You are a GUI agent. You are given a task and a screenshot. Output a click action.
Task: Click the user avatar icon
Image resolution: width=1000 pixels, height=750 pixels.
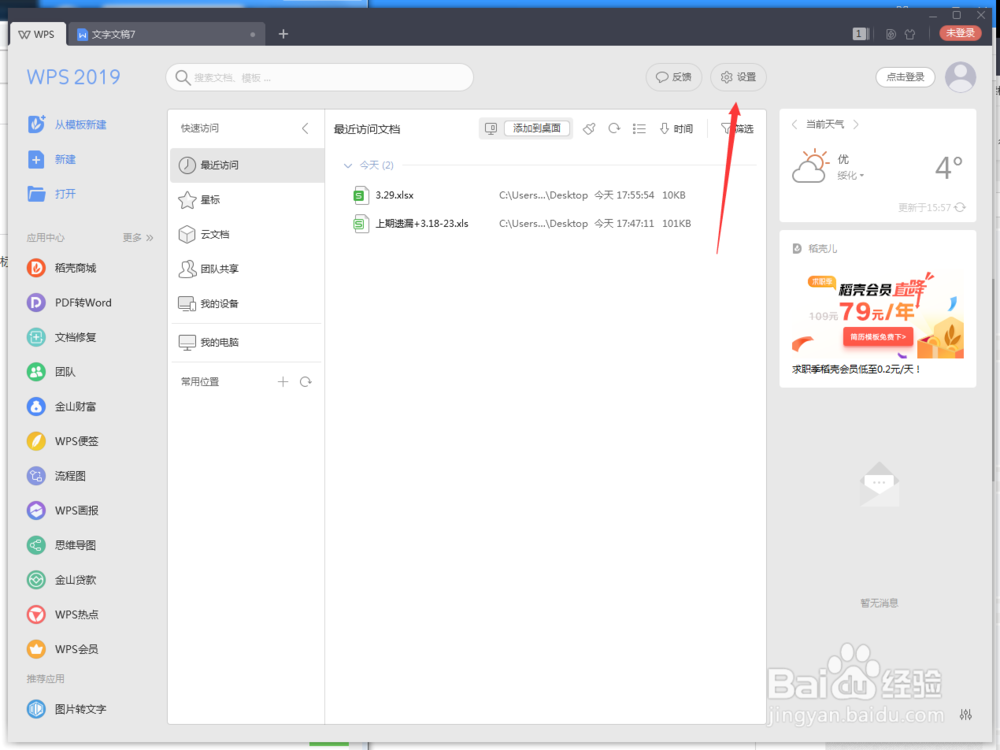tap(960, 77)
